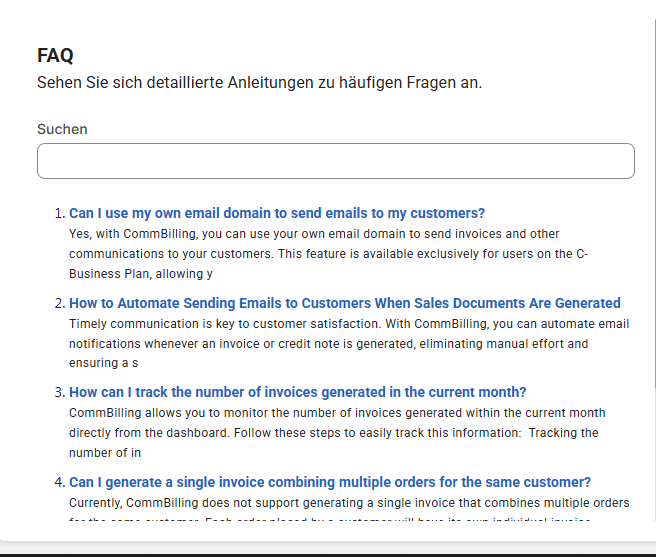Click the subtitle 'Sehen Sie sich detaillierte Anleitungen'
656x557 pixels.
259,82
